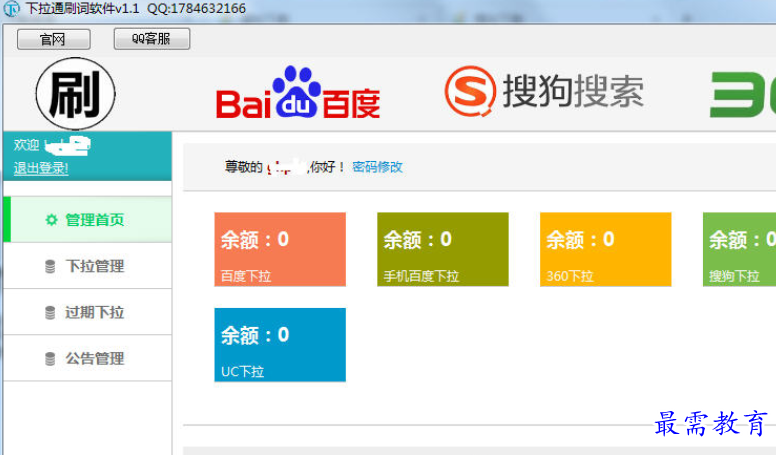Screen dimensions: 776x455
Task: Select the 搜狗搜索 logo
Action: click(544, 91)
